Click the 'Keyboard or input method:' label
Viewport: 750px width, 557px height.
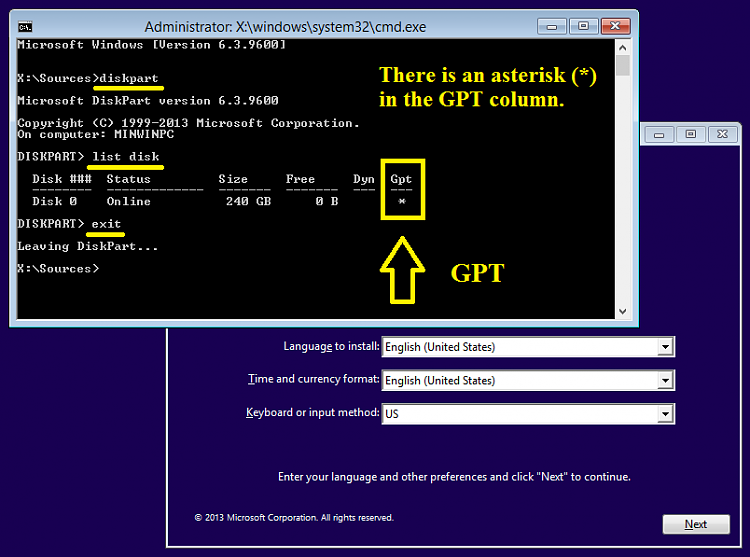[313, 412]
